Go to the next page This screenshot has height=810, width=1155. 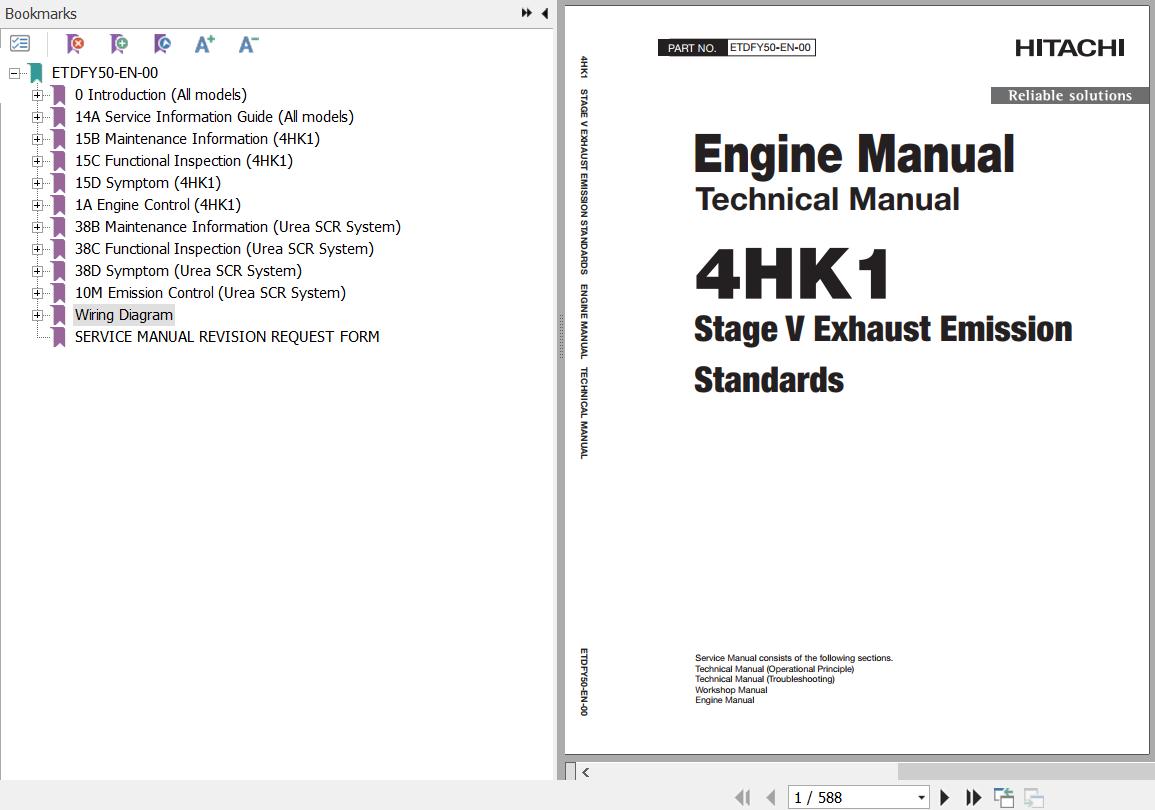click(x=945, y=797)
